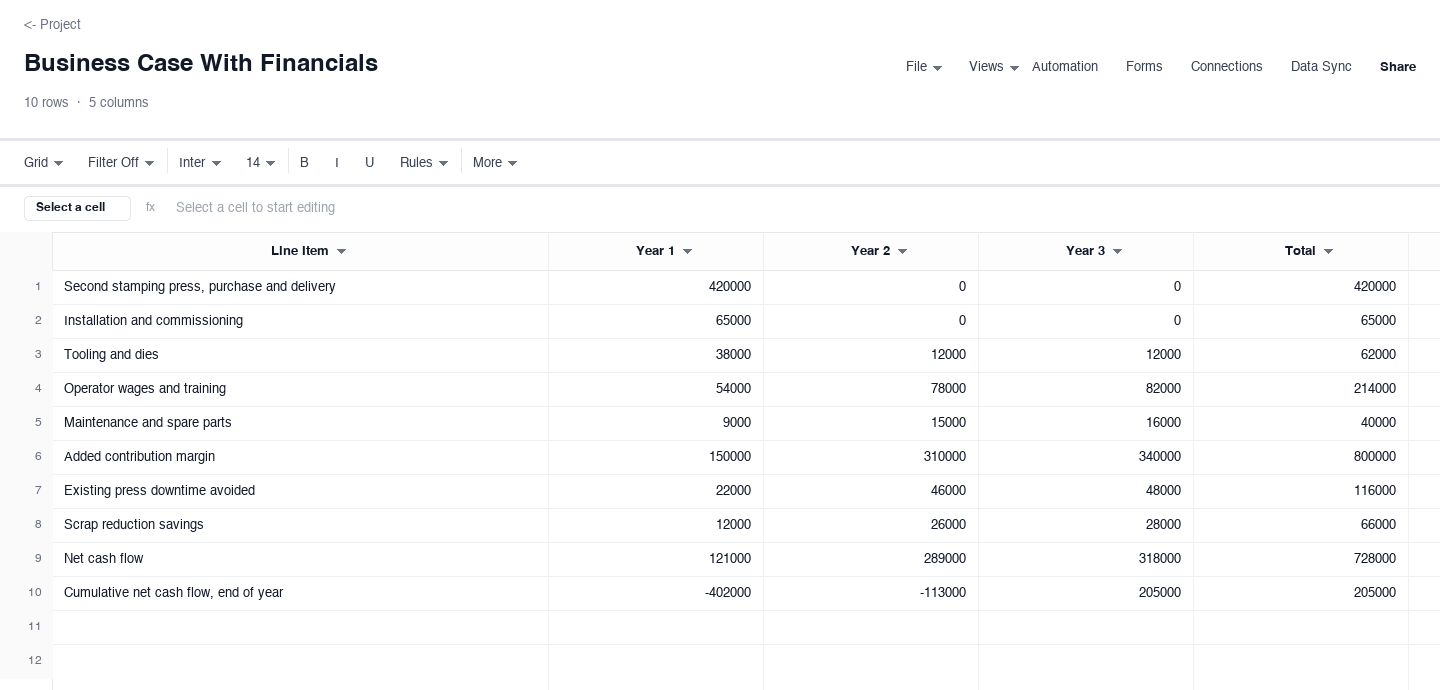
Task: Open the Year 1 column header dropdown
Action: pyautogui.click(x=687, y=252)
